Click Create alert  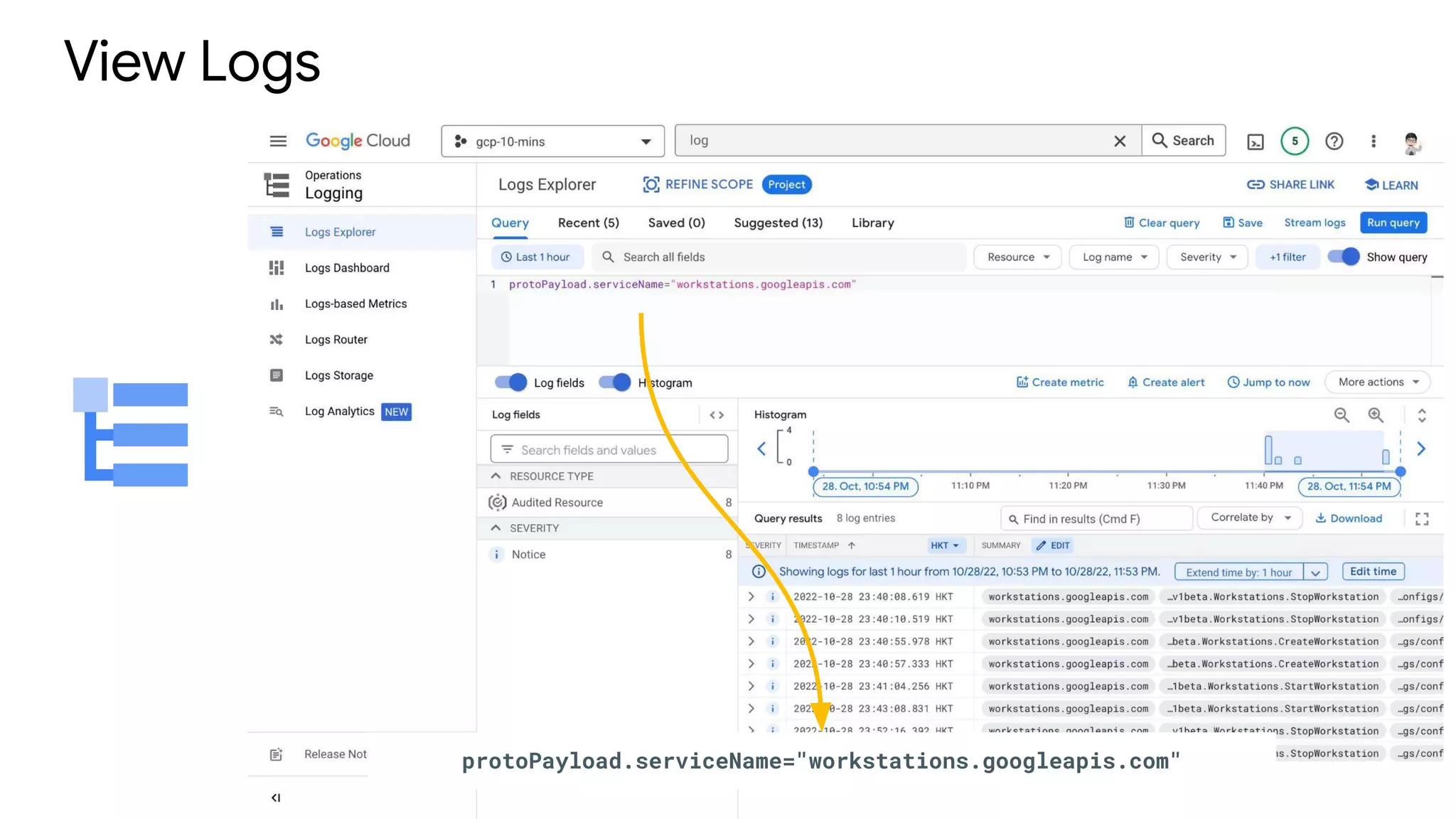[1166, 382]
